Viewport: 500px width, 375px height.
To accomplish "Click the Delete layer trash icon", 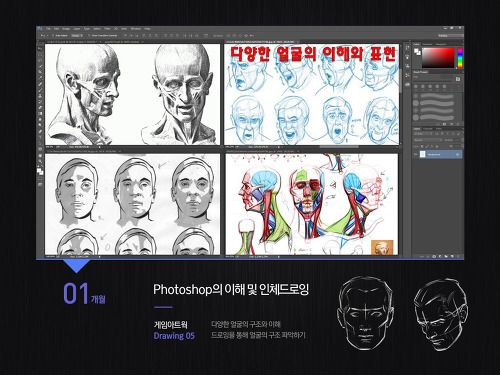I will click(x=458, y=256).
